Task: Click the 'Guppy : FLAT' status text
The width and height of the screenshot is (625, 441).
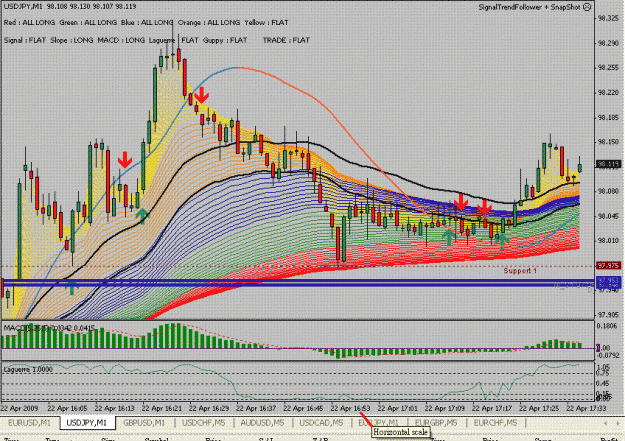Action: click(x=225, y=40)
